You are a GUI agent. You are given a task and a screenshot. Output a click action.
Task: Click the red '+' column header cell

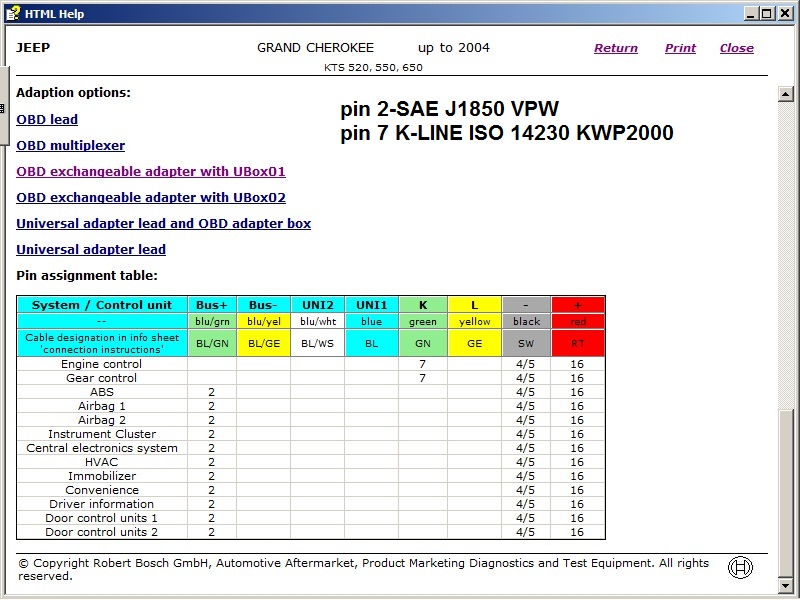(x=577, y=305)
